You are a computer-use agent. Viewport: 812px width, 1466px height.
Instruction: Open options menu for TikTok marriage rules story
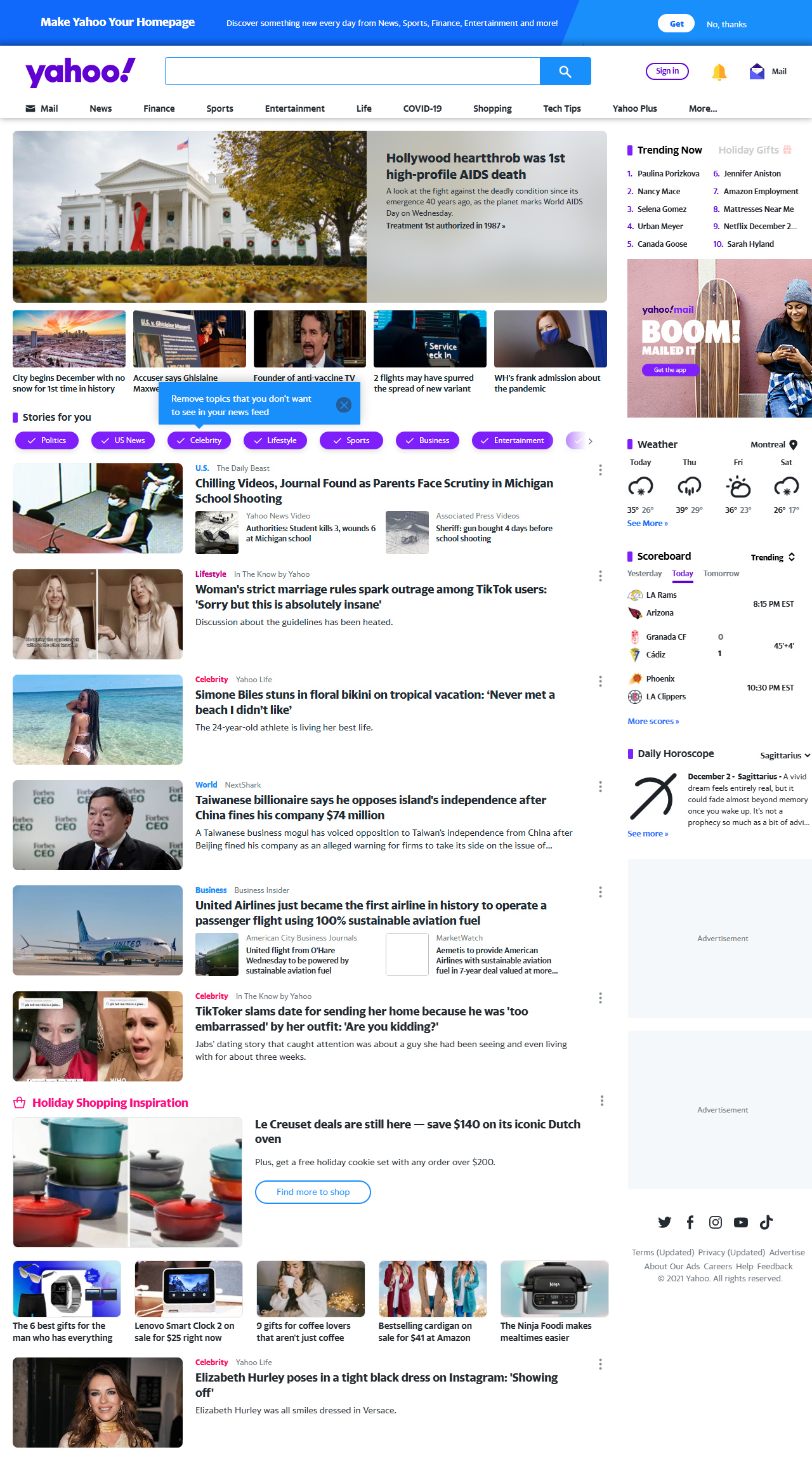pyautogui.click(x=600, y=576)
